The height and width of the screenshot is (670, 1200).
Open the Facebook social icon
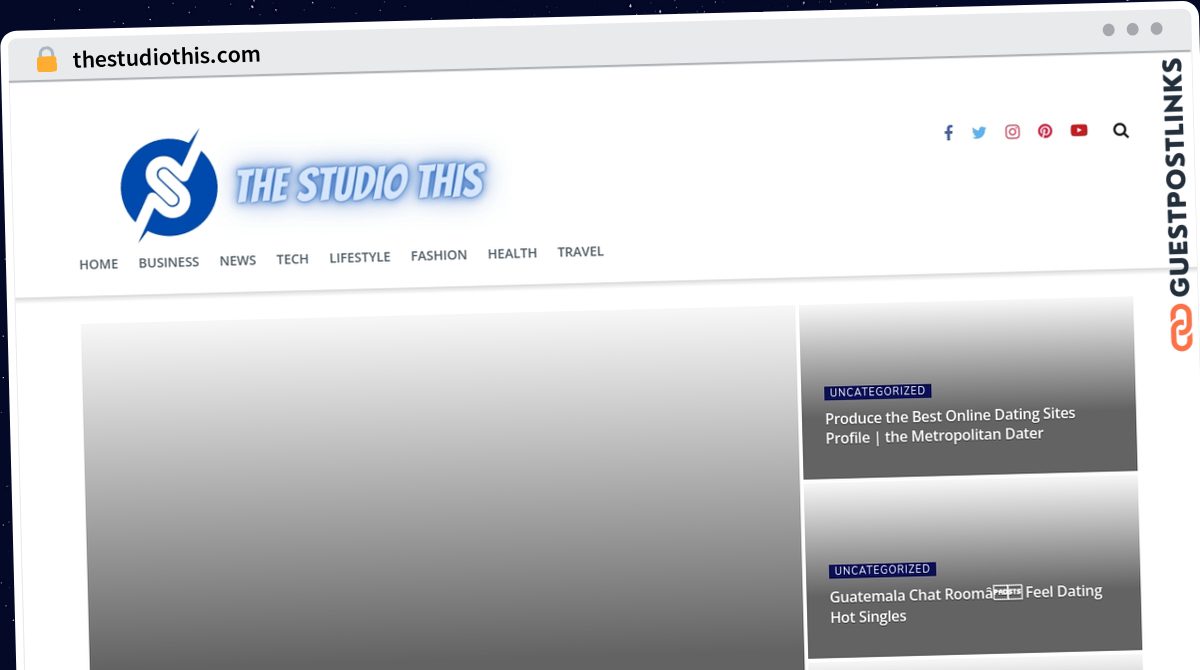coord(948,133)
